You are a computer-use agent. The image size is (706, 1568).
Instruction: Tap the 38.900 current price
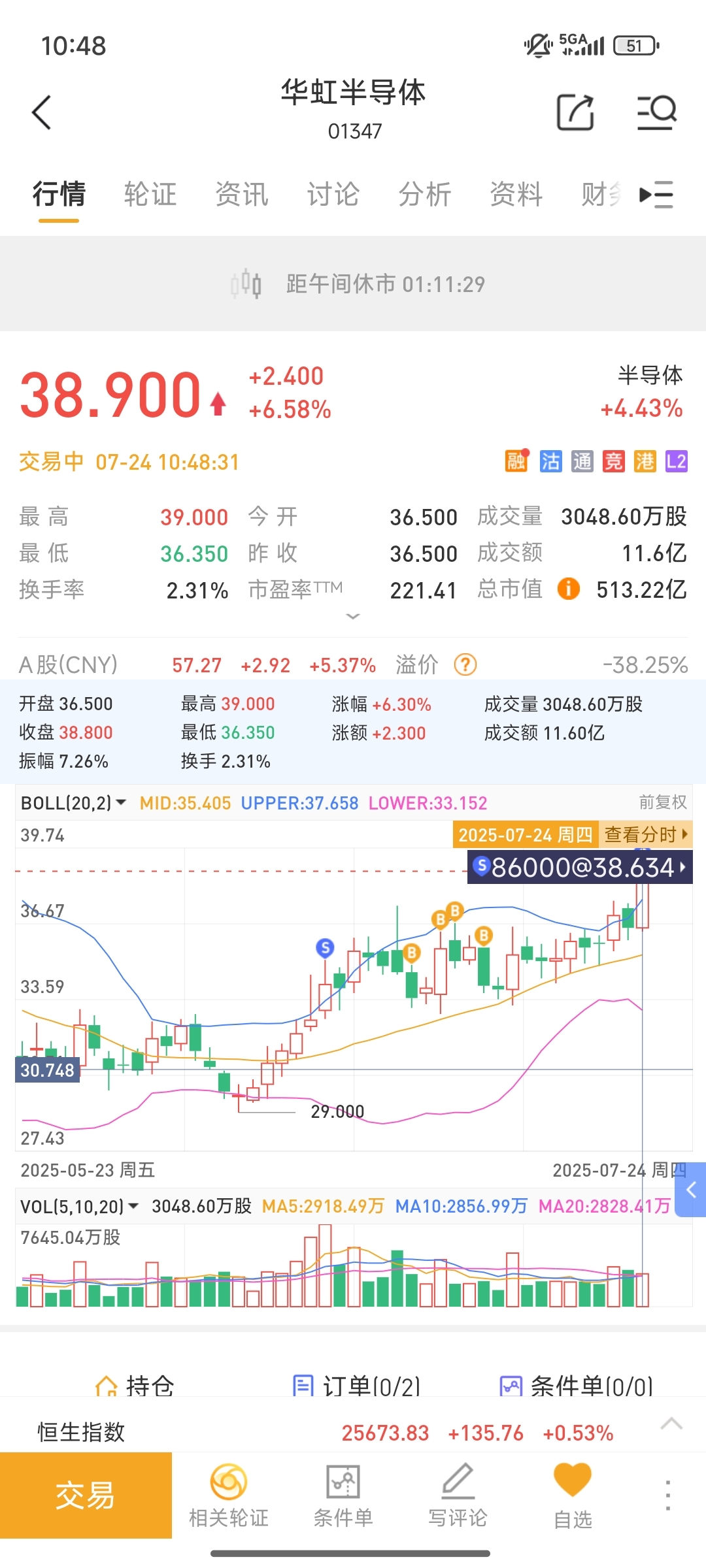(110, 394)
